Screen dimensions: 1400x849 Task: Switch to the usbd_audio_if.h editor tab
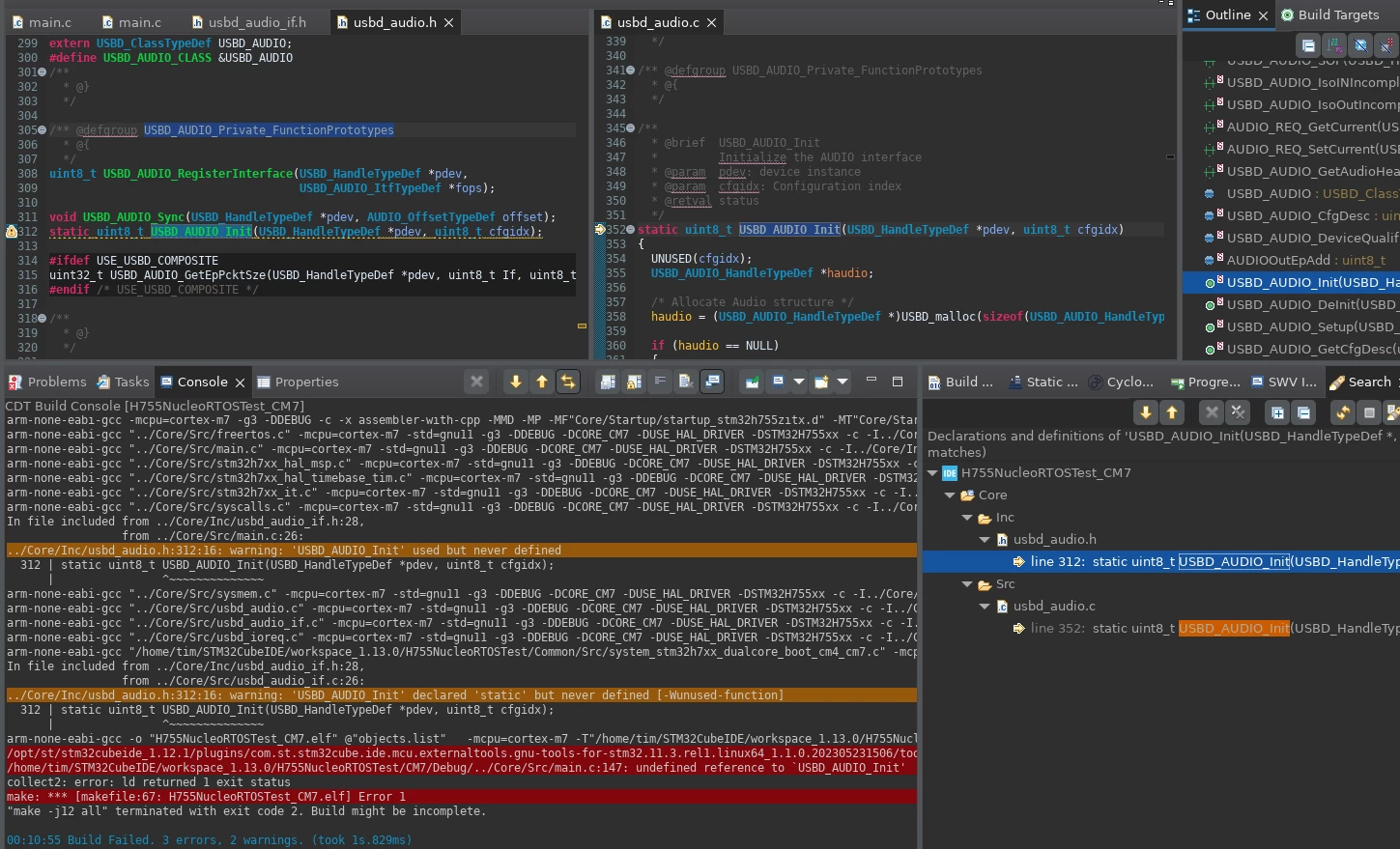point(248,22)
